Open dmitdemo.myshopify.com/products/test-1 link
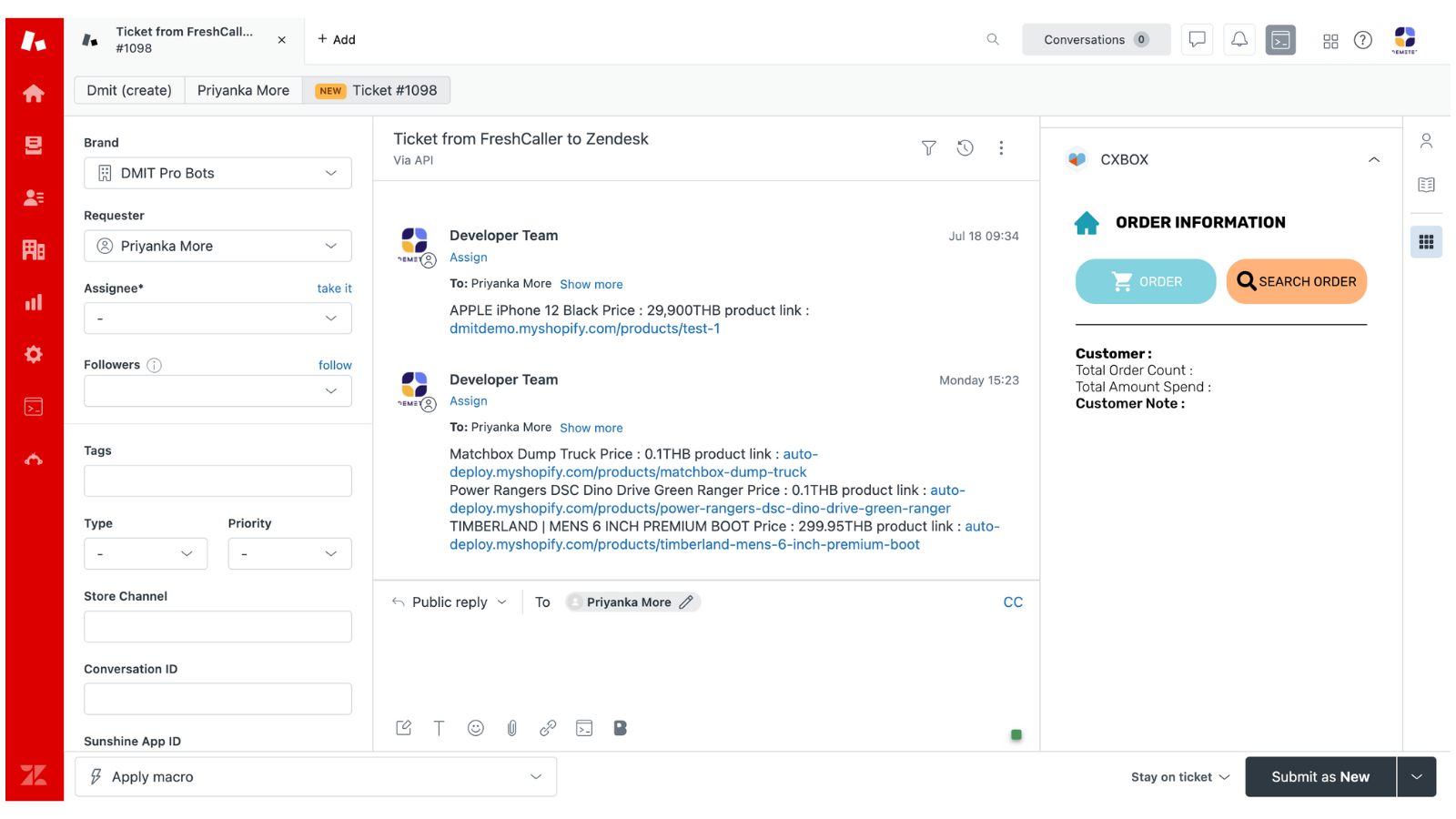1456x819 pixels. click(x=584, y=329)
